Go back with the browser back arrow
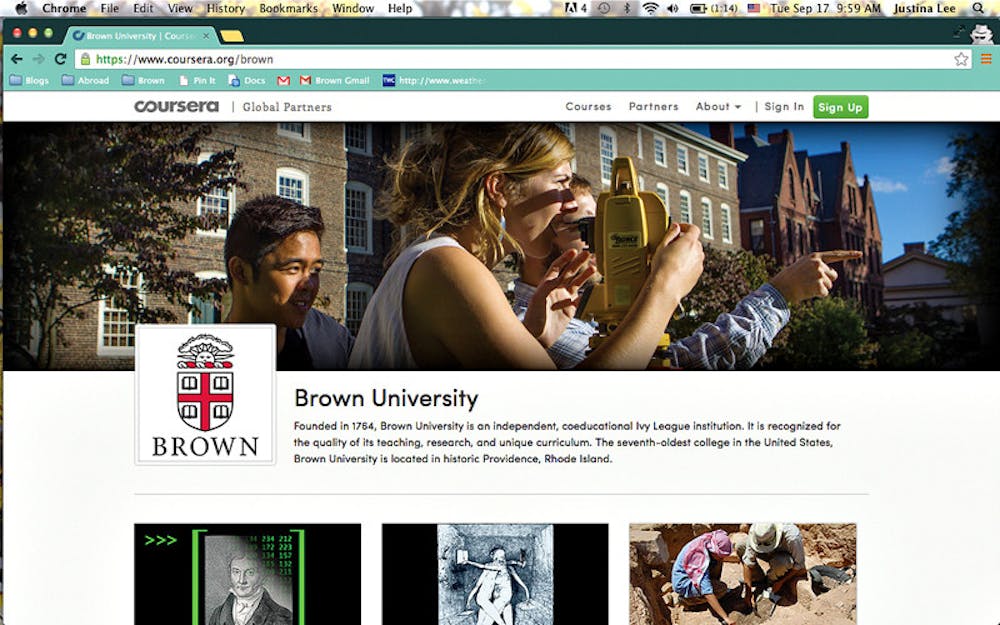1000x625 pixels. pos(17,59)
